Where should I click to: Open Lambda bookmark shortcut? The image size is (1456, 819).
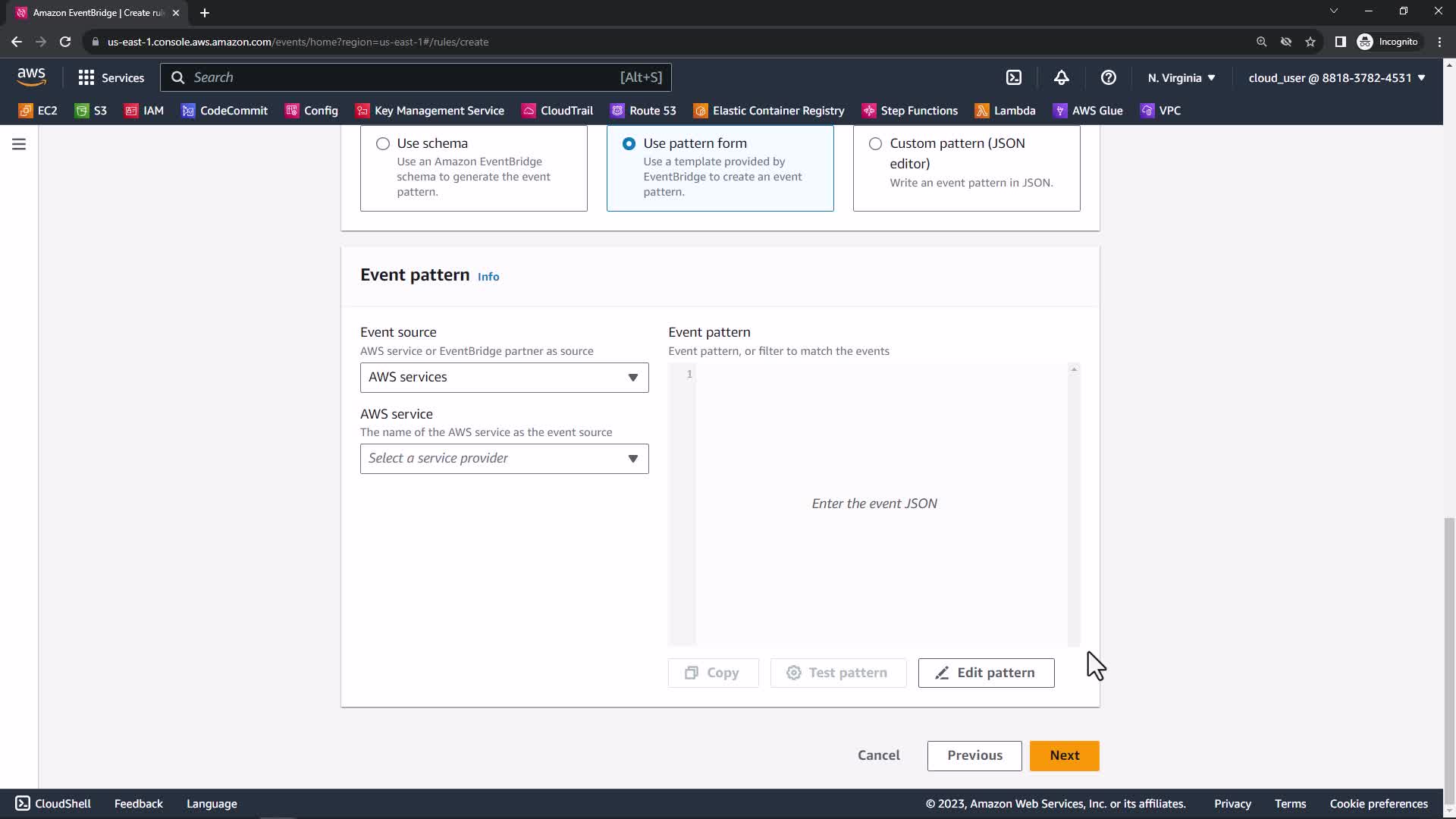point(1006,111)
